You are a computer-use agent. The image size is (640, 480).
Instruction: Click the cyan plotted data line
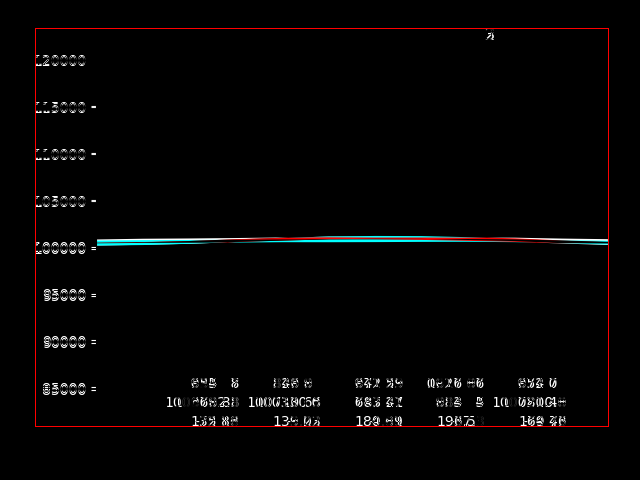coord(352,241)
